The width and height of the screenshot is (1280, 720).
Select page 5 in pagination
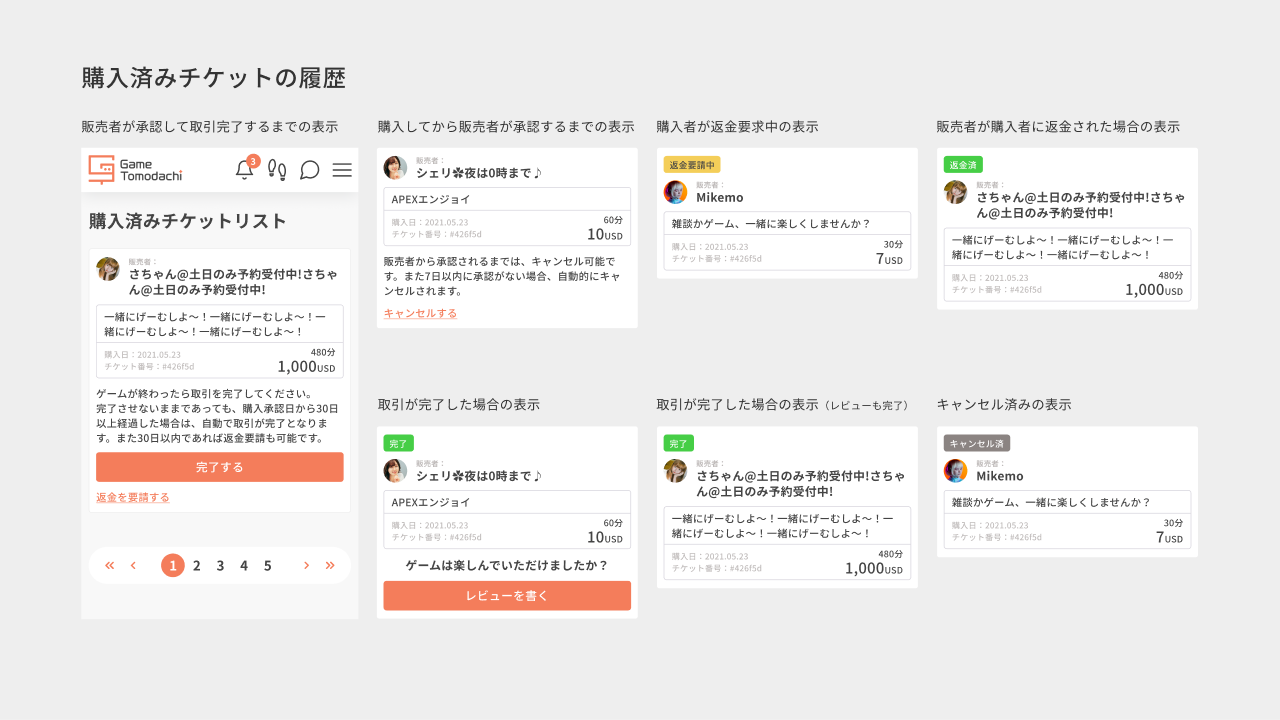[x=267, y=566]
